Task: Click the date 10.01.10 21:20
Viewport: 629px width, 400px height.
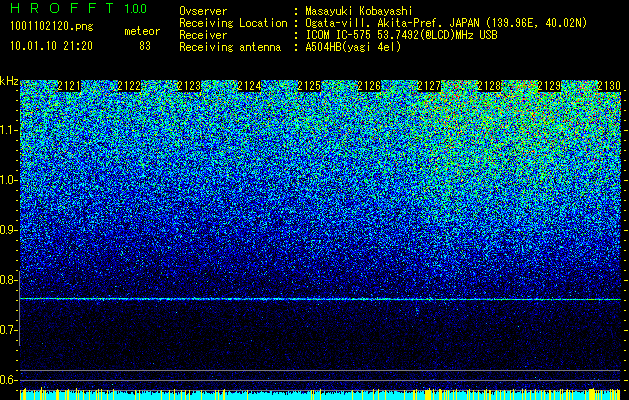Action: [x=52, y=46]
